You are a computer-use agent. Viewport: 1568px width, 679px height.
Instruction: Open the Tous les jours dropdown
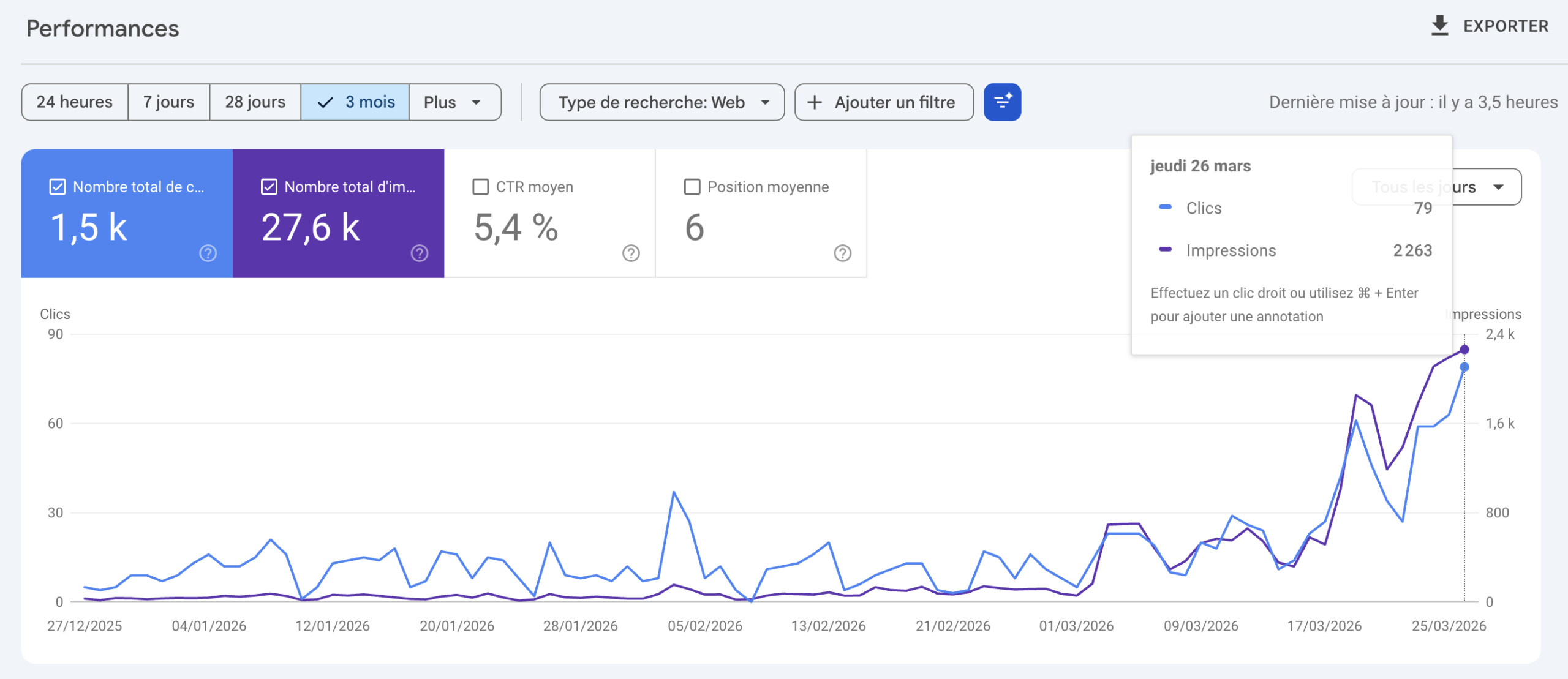pyautogui.click(x=1494, y=187)
